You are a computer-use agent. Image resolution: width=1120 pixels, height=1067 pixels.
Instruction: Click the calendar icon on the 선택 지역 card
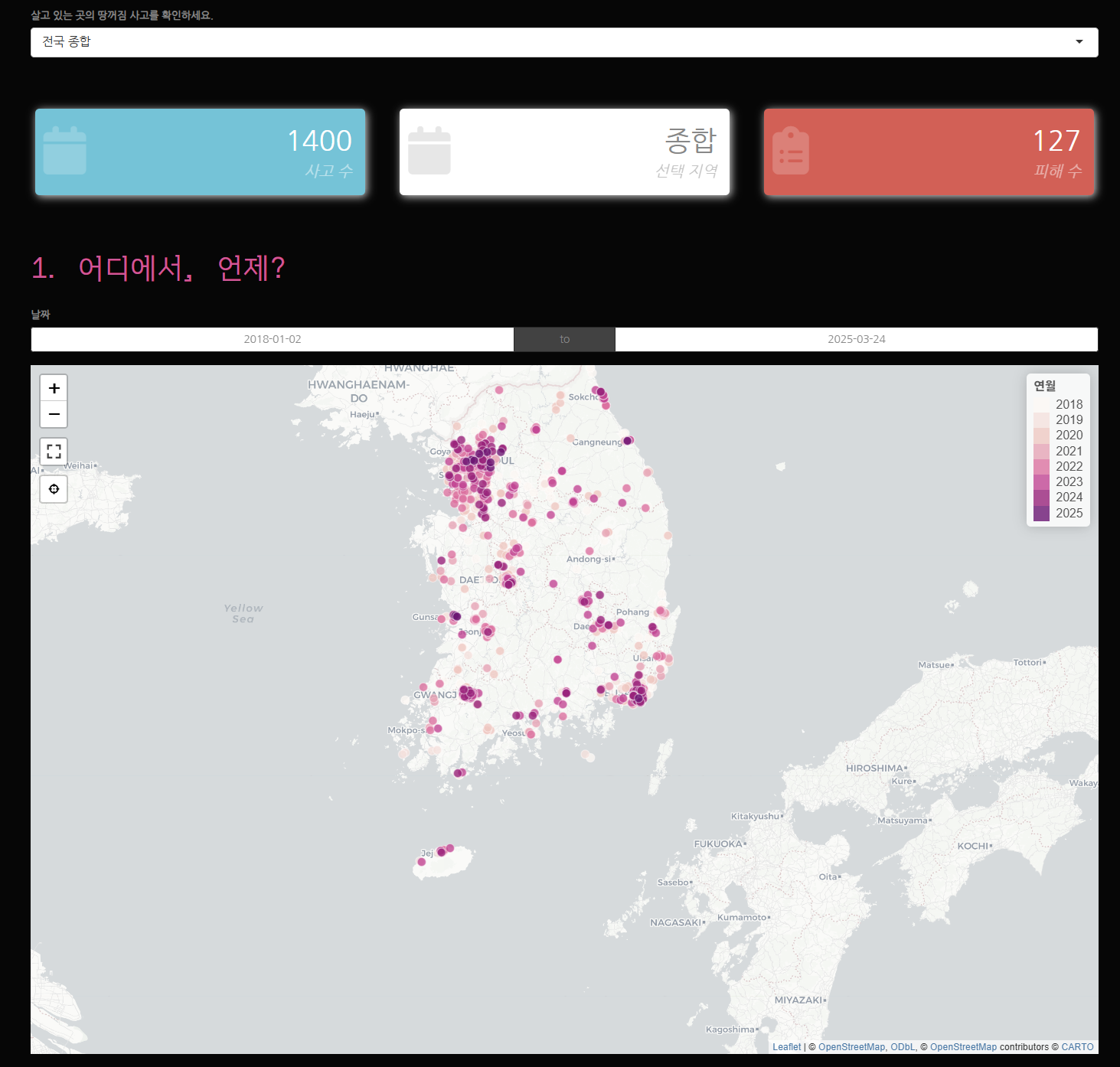(429, 151)
